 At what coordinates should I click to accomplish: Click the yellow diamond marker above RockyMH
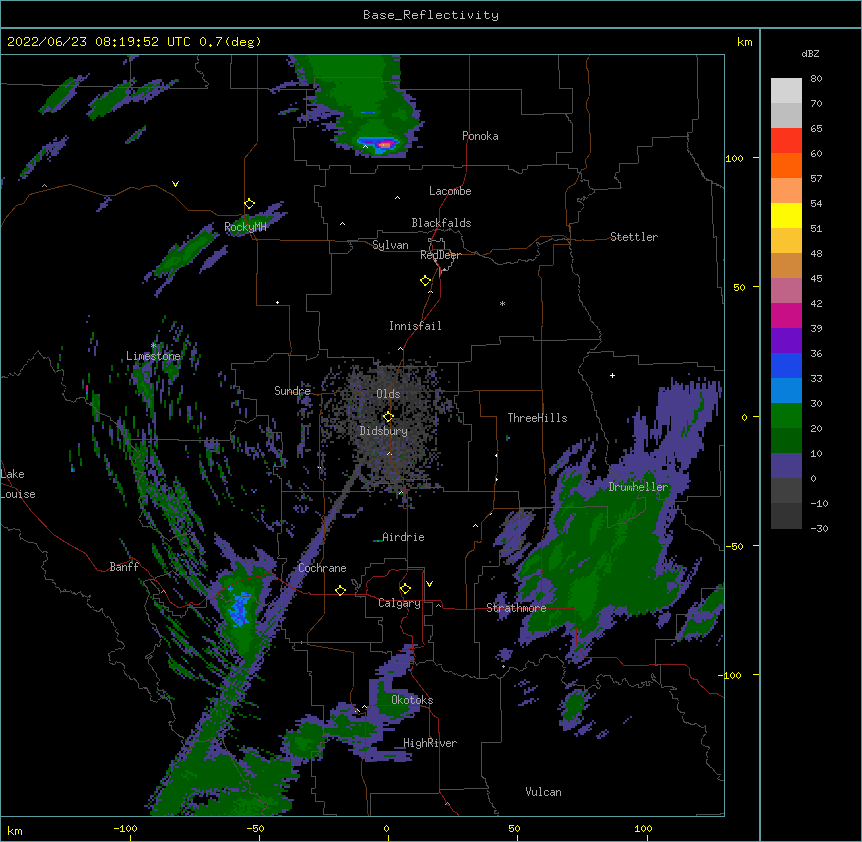pos(249,204)
